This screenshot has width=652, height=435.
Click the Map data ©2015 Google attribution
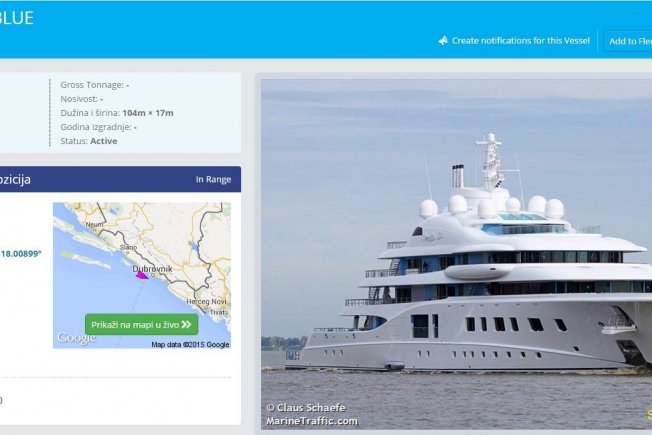click(190, 344)
